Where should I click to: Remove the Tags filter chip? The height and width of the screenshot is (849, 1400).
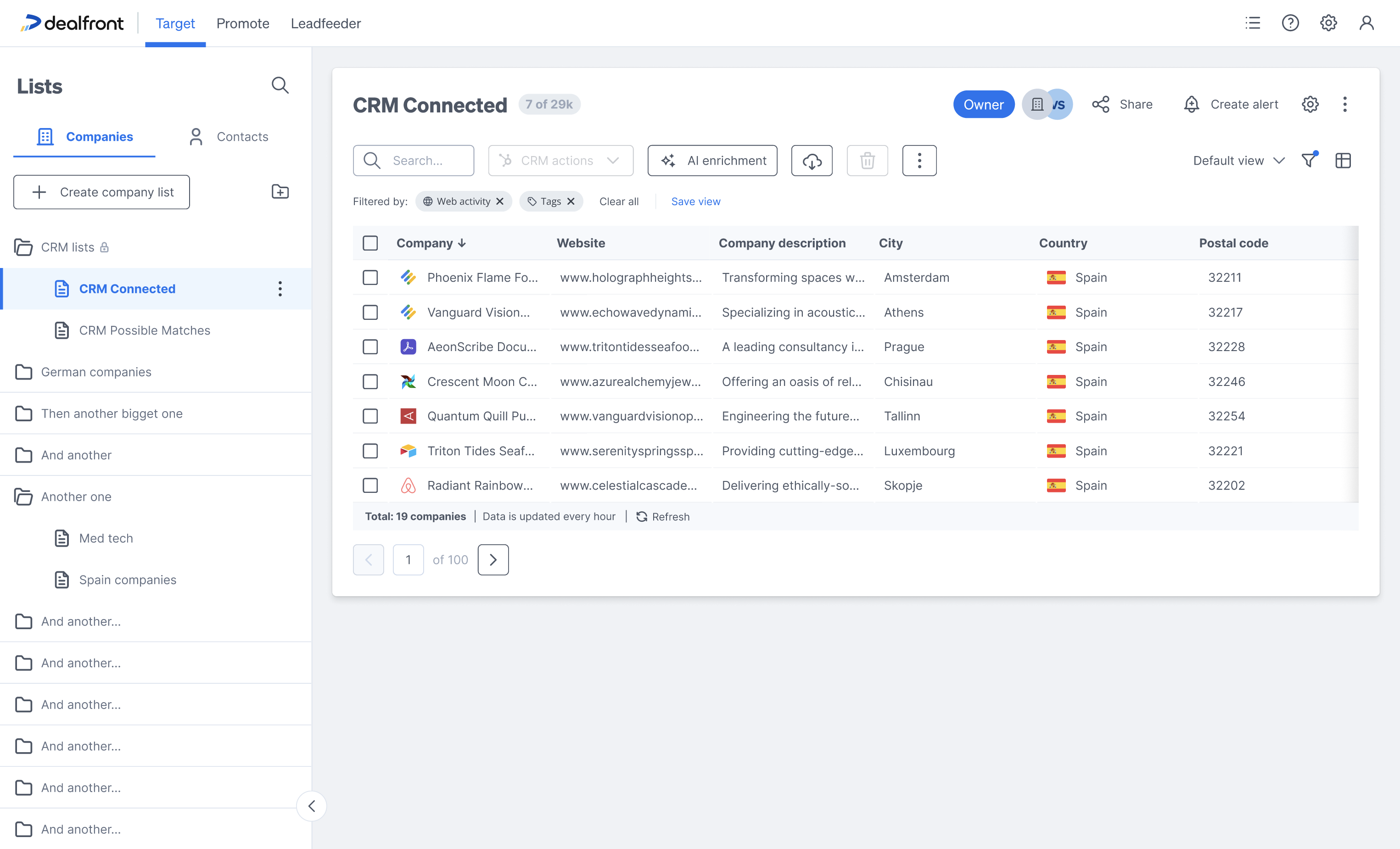571,201
